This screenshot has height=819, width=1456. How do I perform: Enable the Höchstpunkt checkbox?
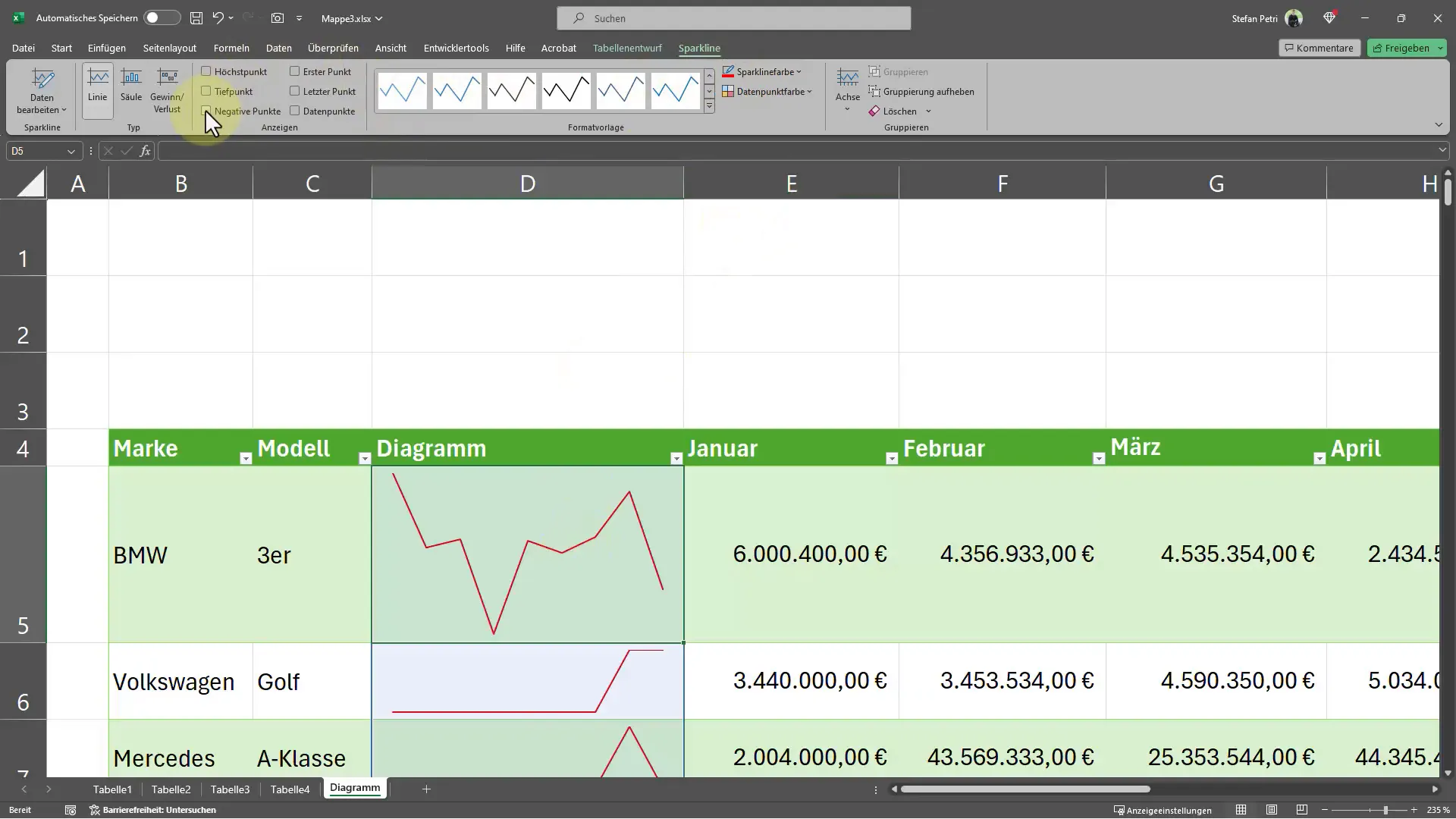pyautogui.click(x=206, y=71)
